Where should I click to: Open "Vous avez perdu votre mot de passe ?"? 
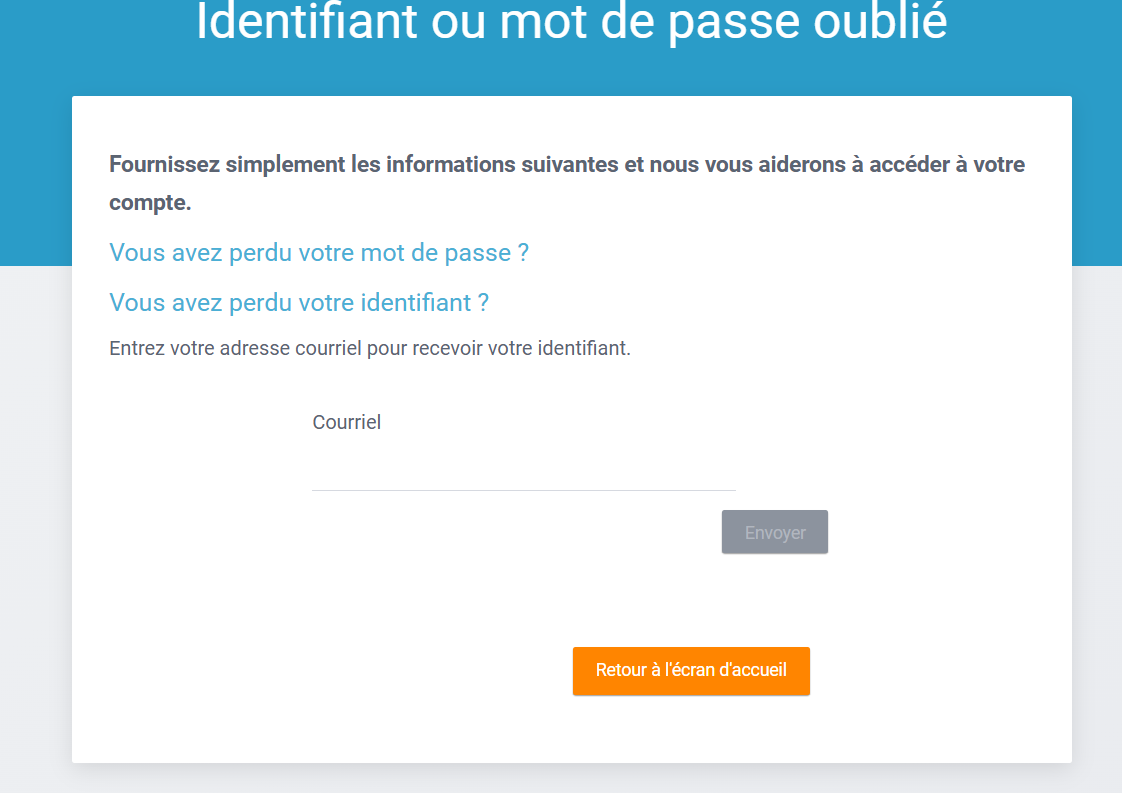(318, 253)
